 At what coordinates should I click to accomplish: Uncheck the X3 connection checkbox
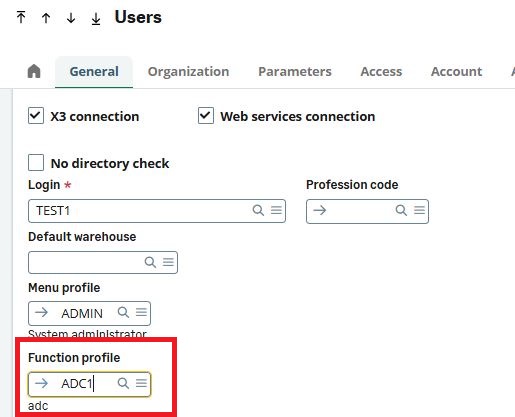(x=36, y=116)
